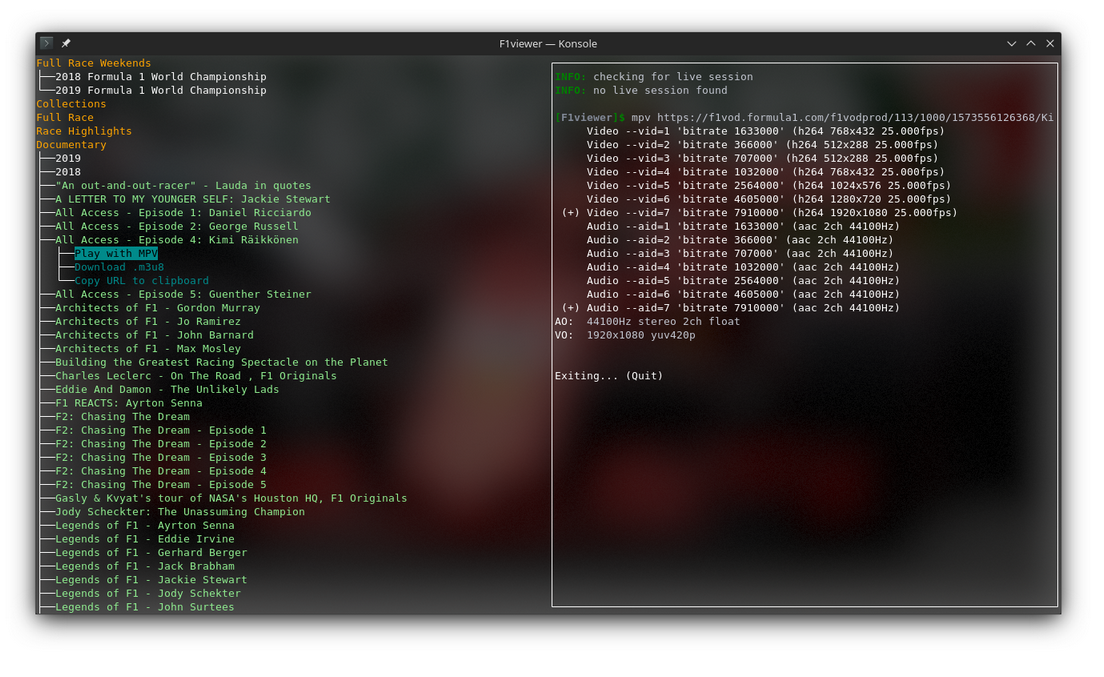This screenshot has width=1104, height=677.
Task: Toggle the pin window icon
Action: 65,43
